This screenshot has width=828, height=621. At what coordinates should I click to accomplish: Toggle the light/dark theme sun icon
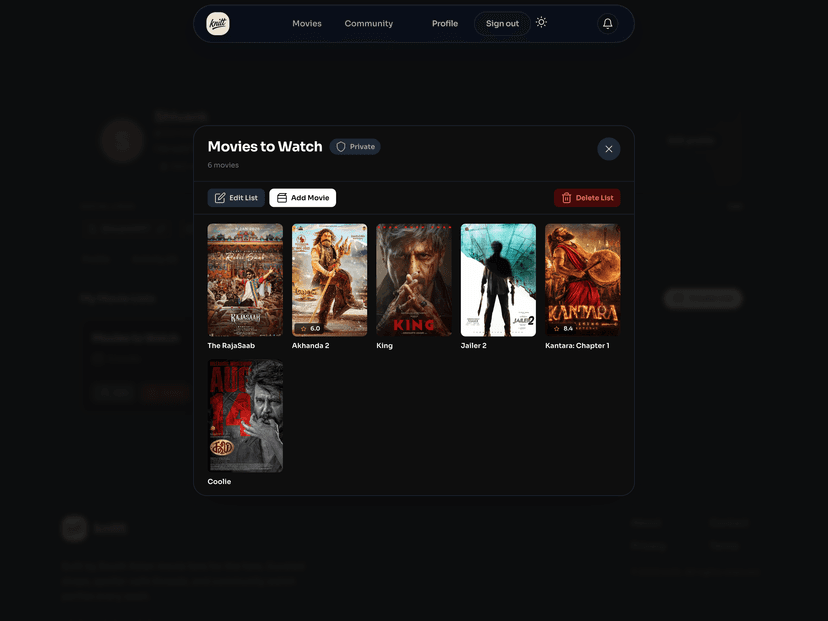541,22
